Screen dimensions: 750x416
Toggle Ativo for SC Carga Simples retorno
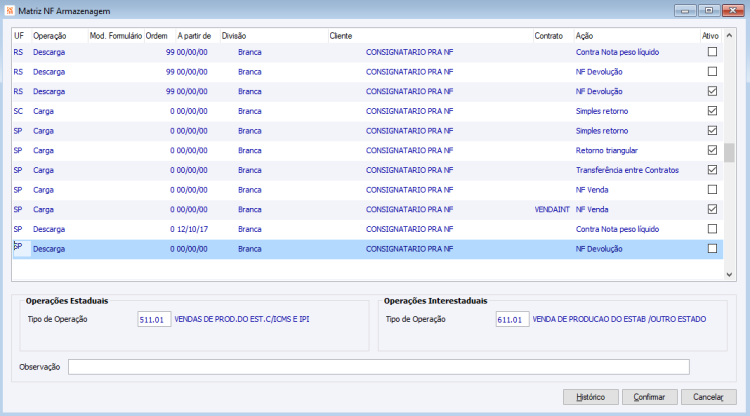(712, 111)
